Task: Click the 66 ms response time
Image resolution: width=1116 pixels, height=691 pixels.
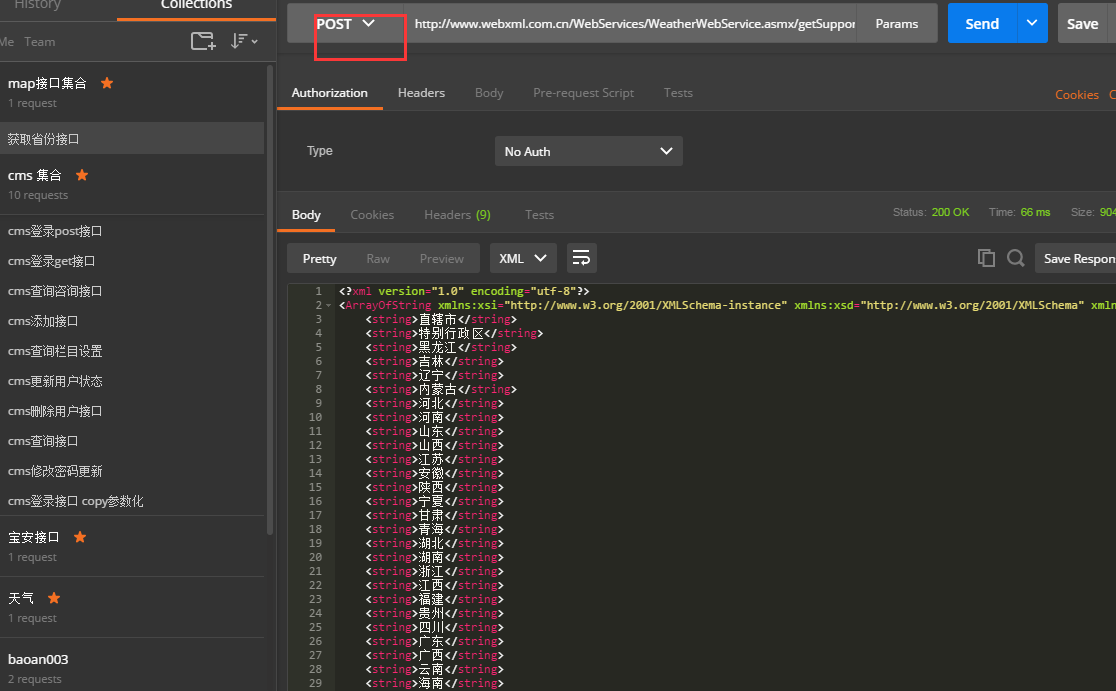Action: tap(1035, 212)
